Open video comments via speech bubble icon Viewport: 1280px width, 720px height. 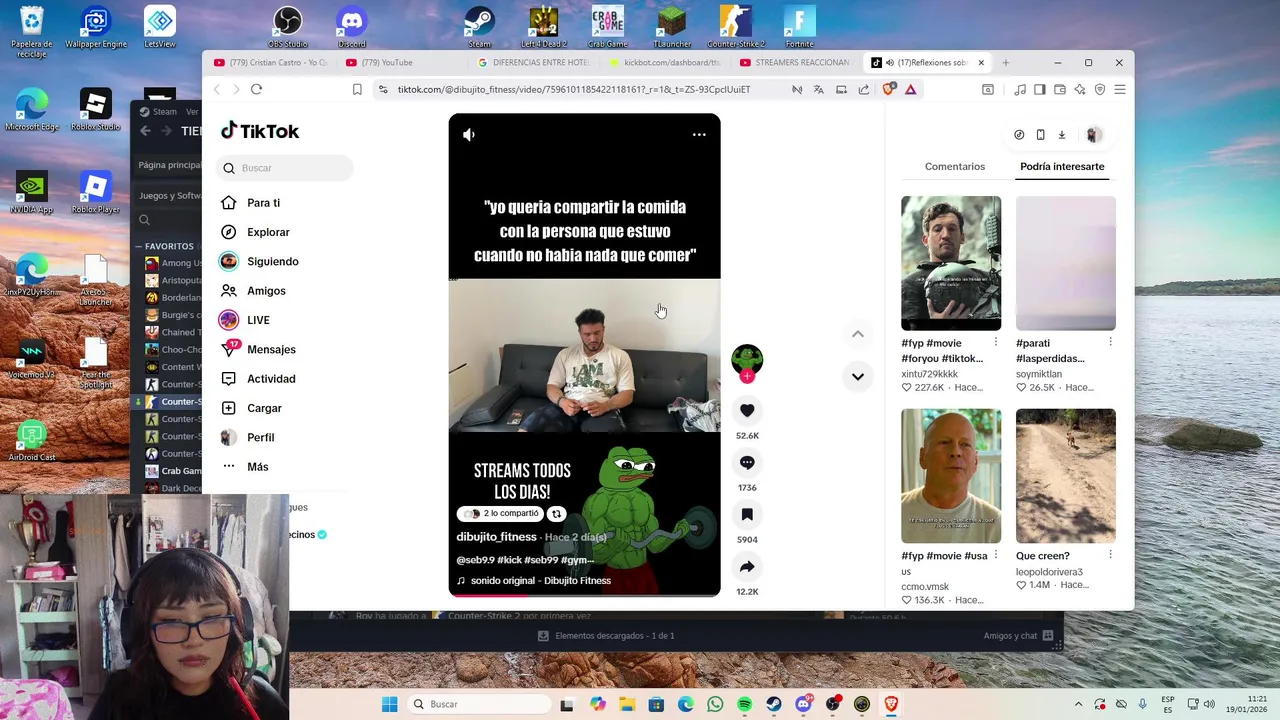(747, 462)
